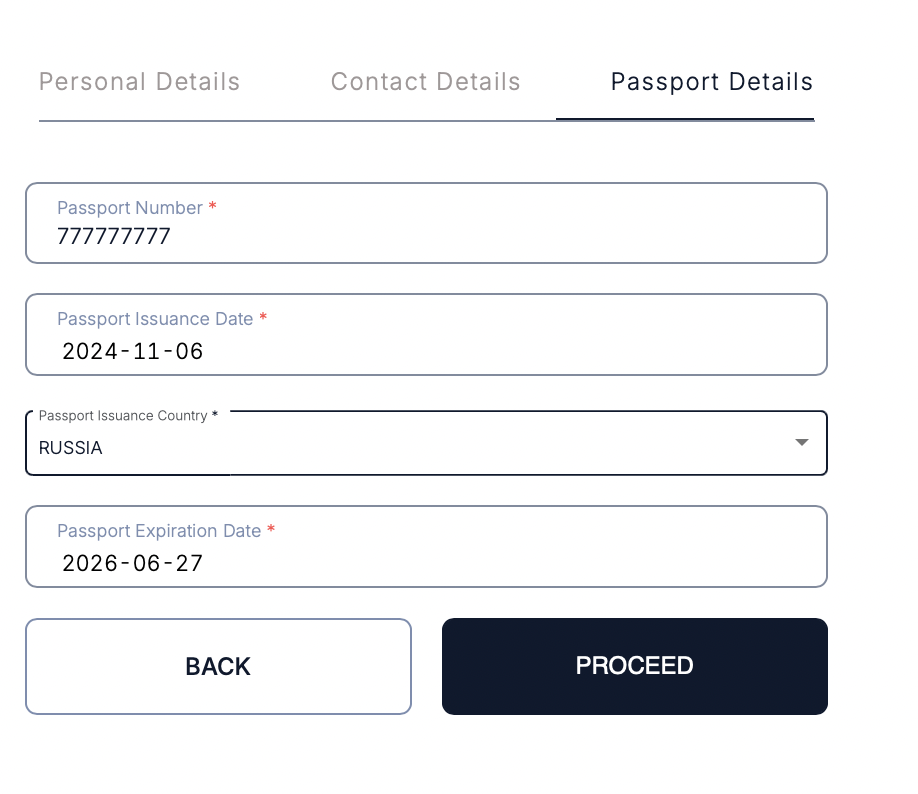Viewport: 918px width, 794px height.
Task: Click the Passport Issuance Country label
Action: 123,416
